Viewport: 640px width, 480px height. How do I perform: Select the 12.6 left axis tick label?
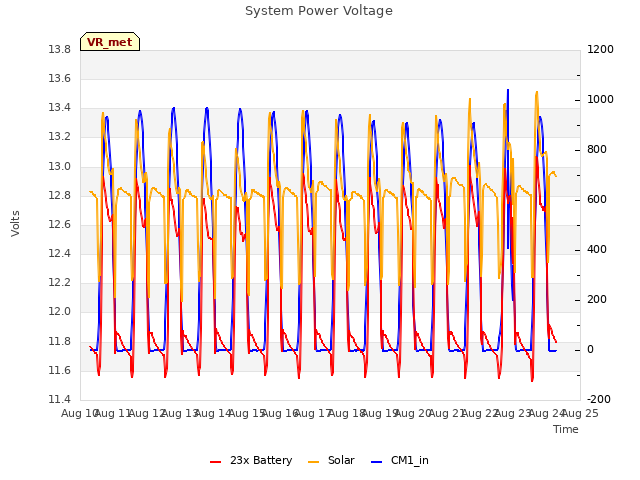tap(60, 224)
